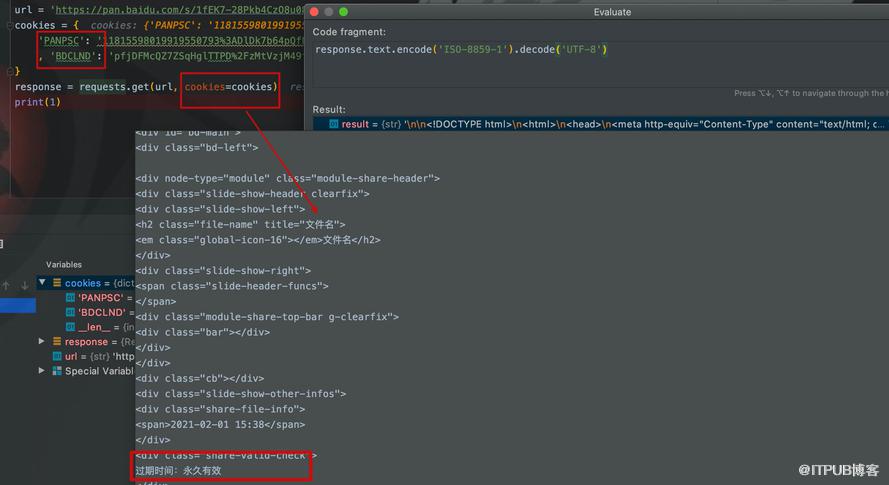
Task: Click the cookies=cookies argument in editor
Action: (x=228, y=87)
